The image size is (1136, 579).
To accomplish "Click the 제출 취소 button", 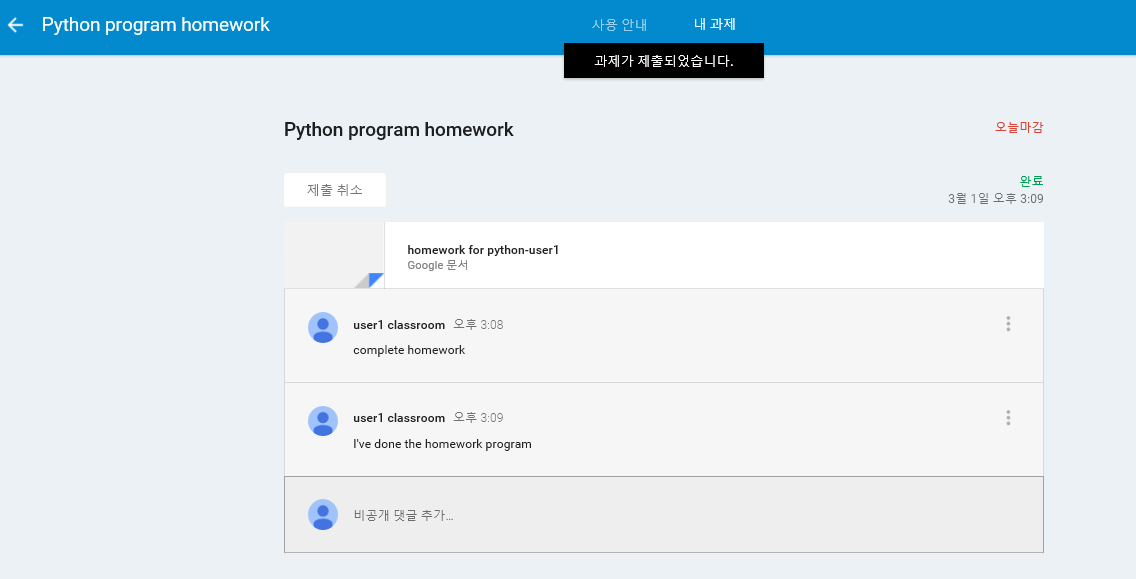I will [x=335, y=190].
